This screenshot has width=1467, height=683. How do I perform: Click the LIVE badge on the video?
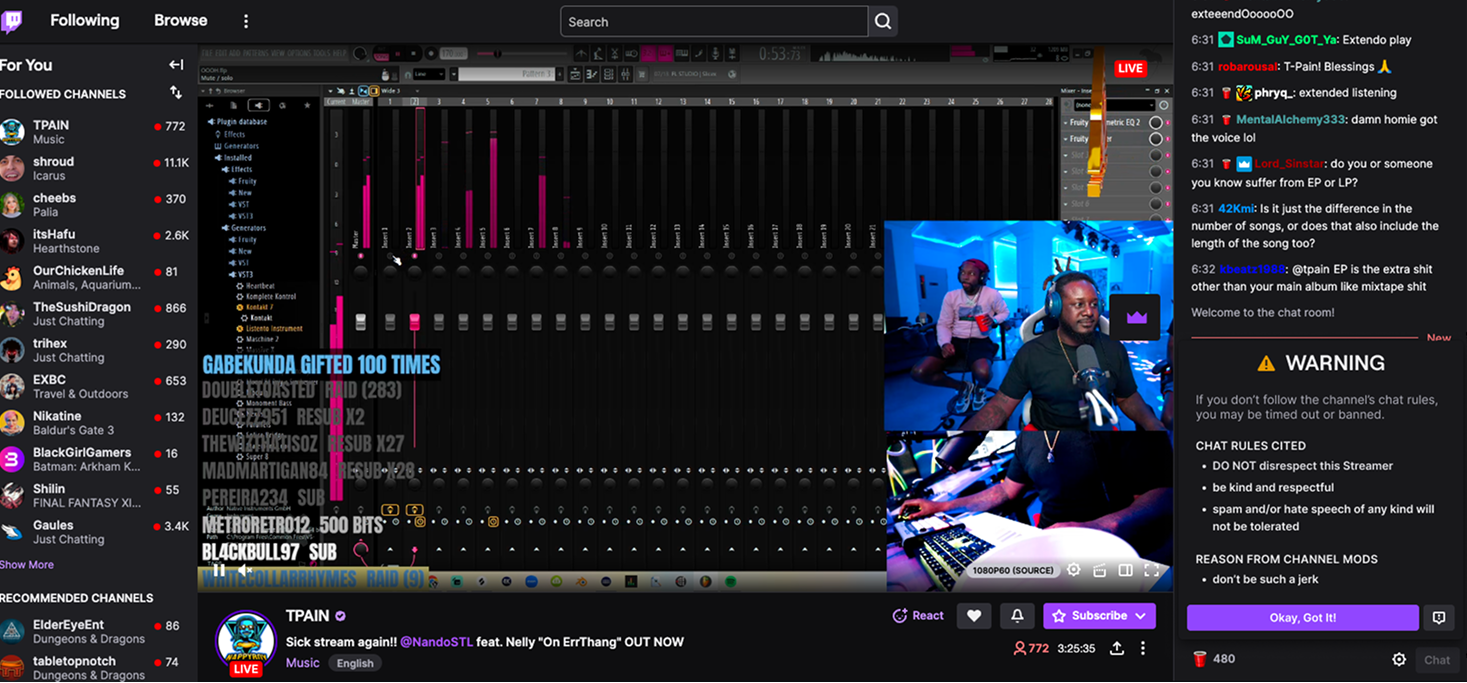click(x=1131, y=68)
